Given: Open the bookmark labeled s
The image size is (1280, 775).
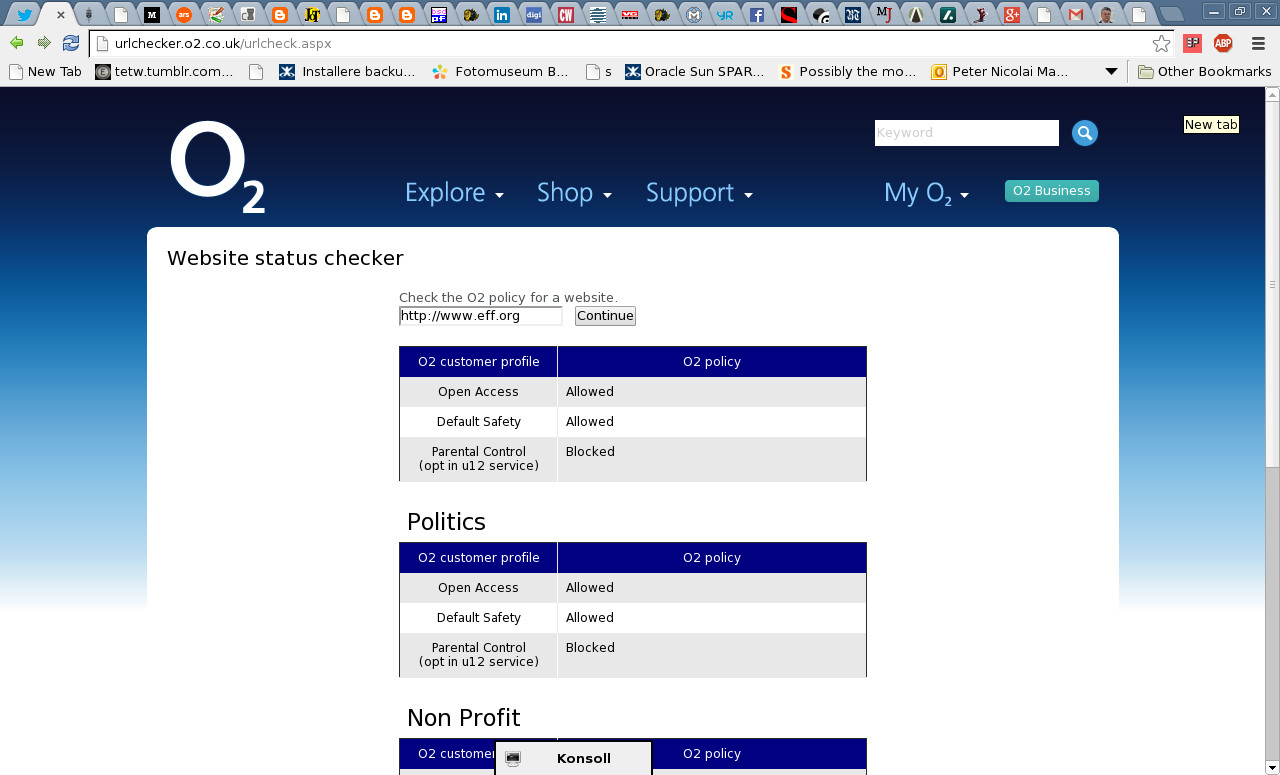Looking at the screenshot, I should 599,72.
